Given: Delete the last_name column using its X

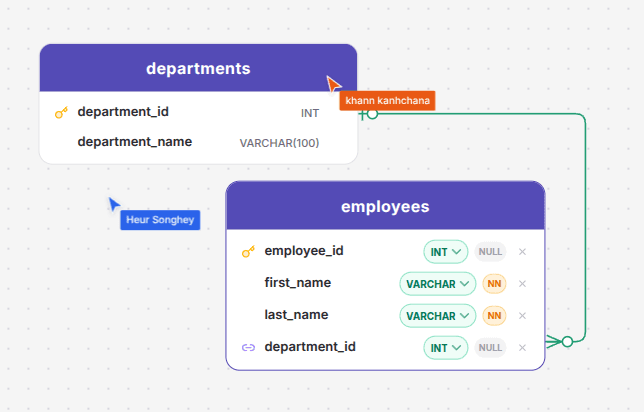Looking at the screenshot, I should (x=522, y=316).
